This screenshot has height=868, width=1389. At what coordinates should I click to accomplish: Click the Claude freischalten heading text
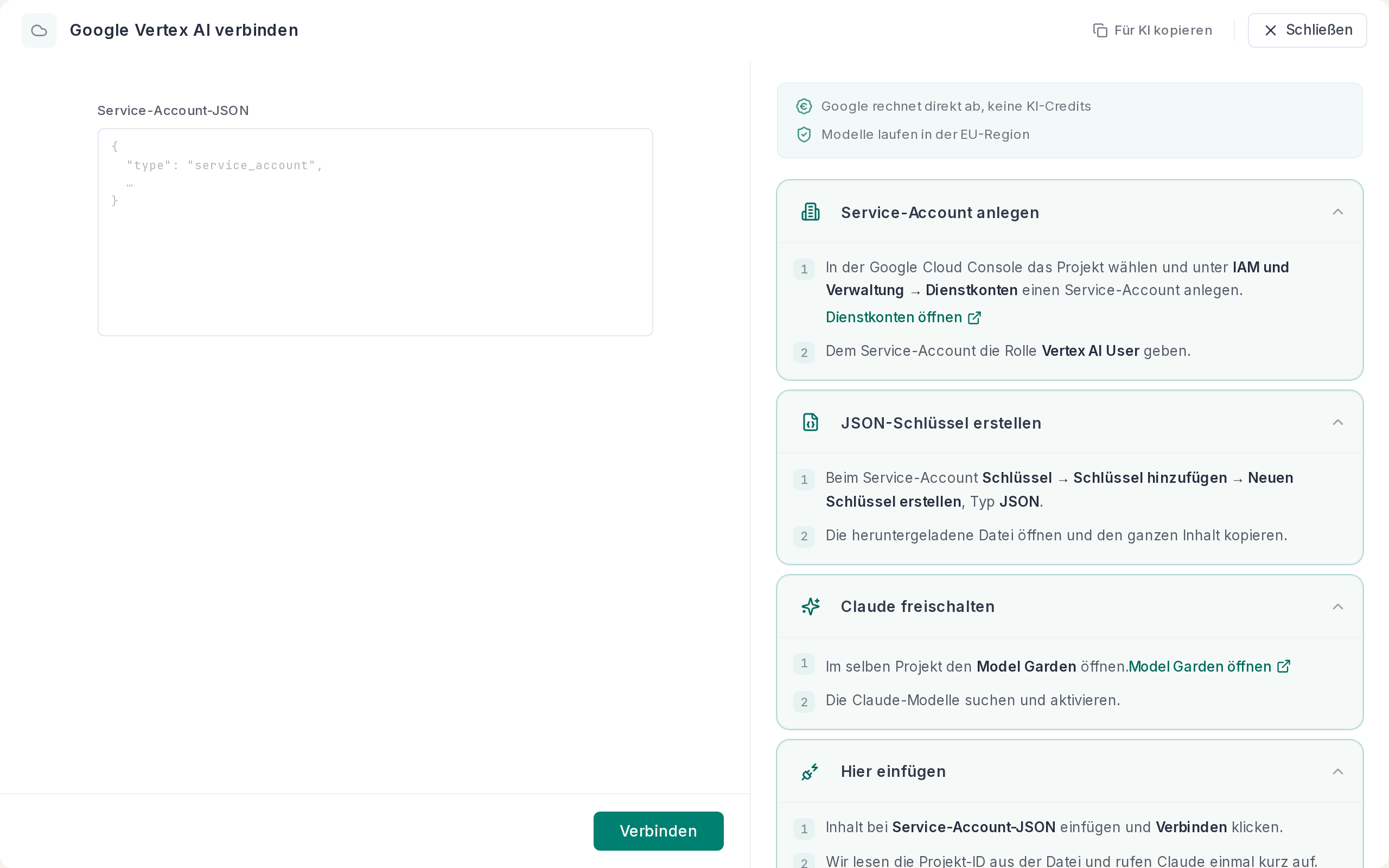click(918, 607)
